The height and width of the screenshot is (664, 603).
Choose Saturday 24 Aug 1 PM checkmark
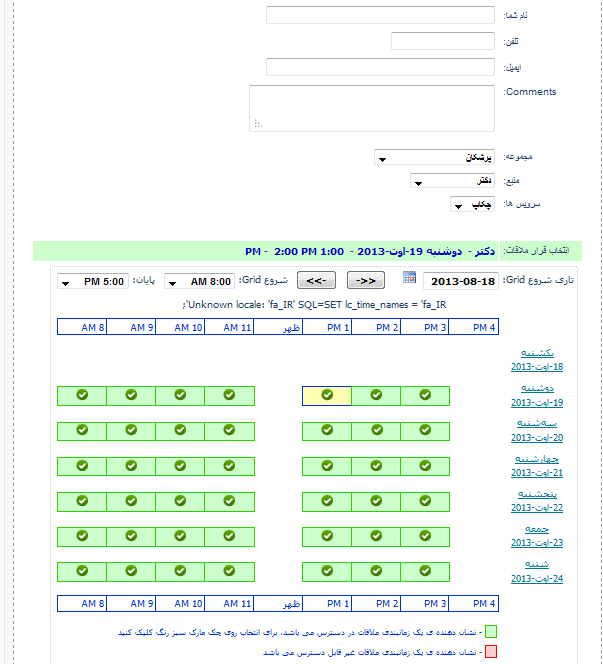[x=326, y=571]
